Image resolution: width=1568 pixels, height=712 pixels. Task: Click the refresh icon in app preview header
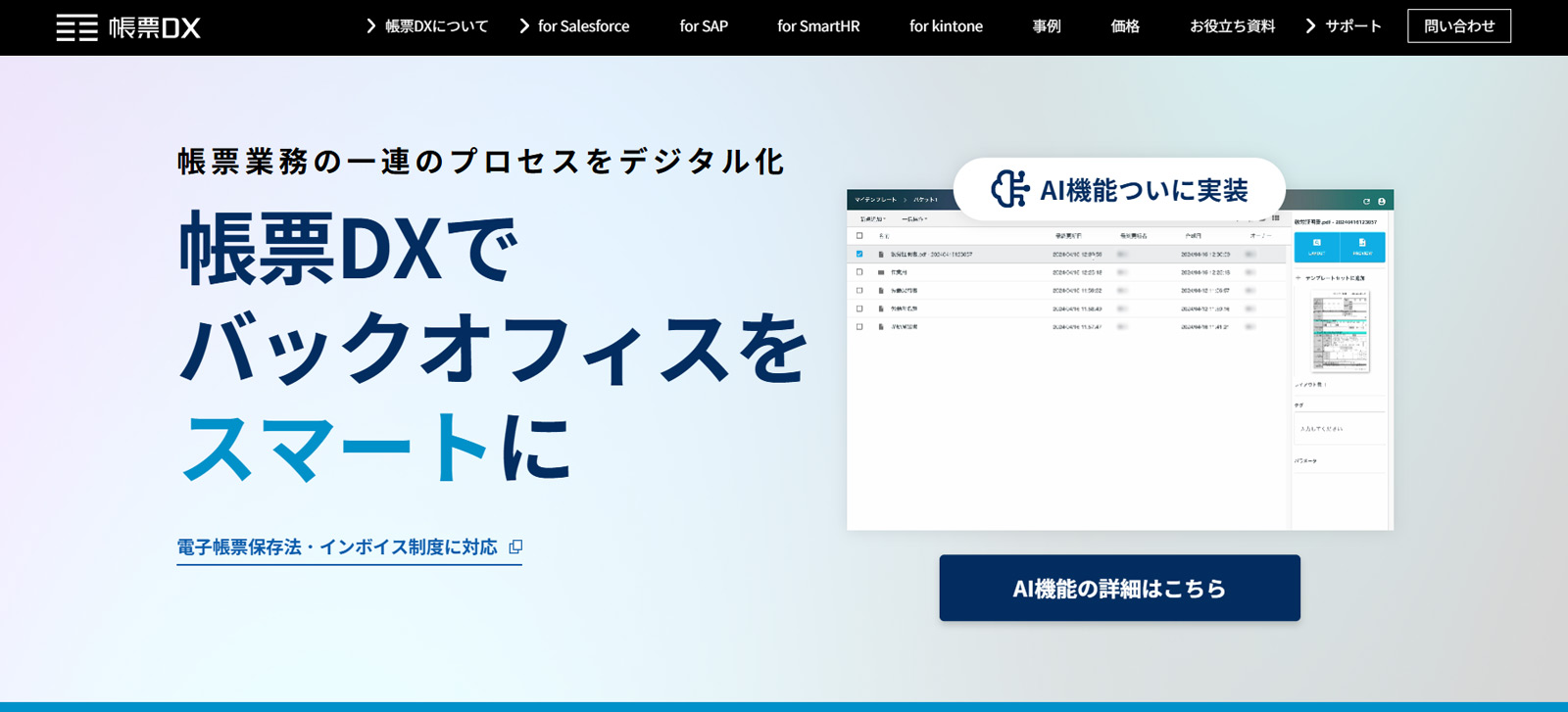click(1366, 201)
